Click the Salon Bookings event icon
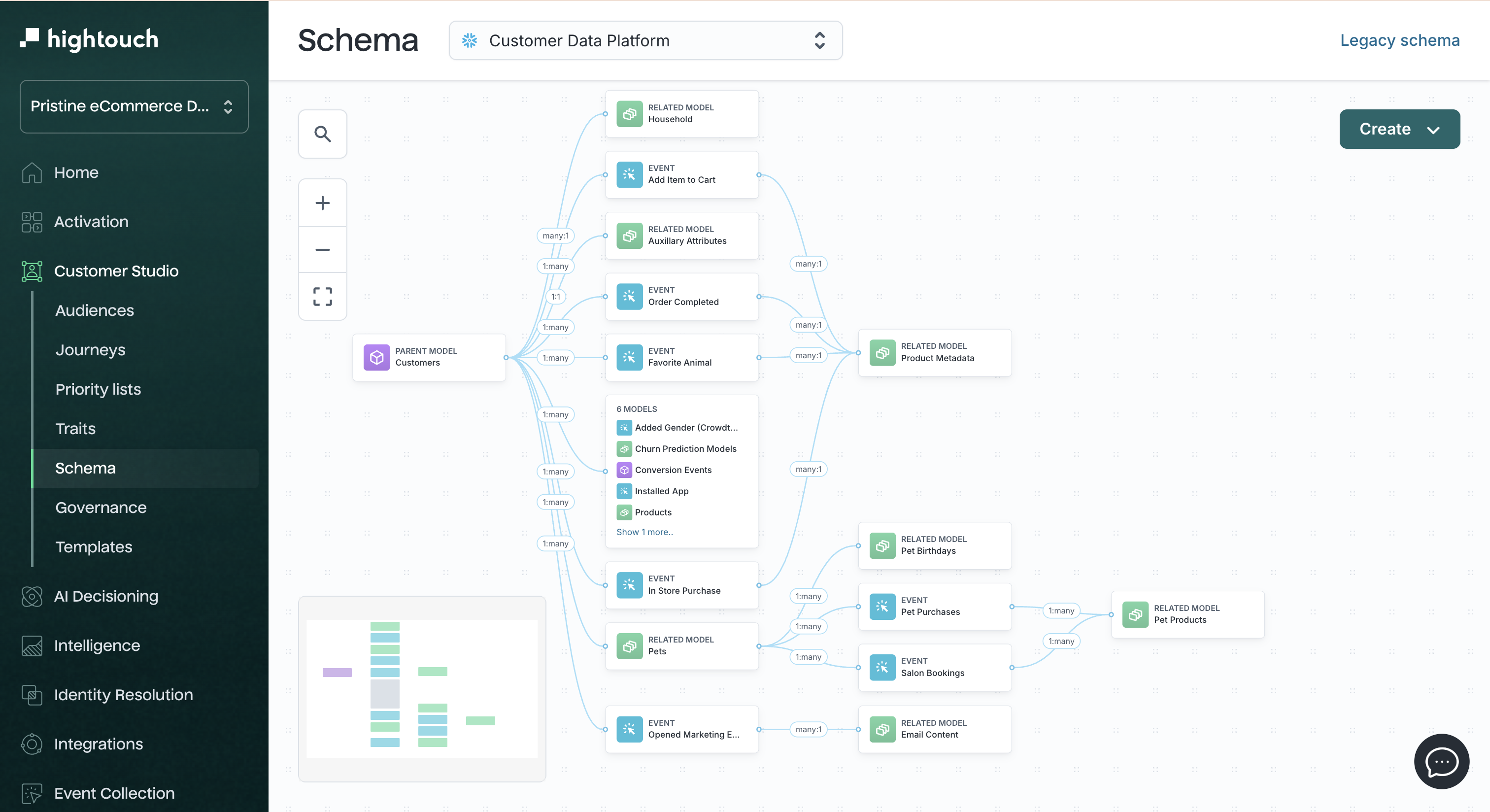 point(882,668)
